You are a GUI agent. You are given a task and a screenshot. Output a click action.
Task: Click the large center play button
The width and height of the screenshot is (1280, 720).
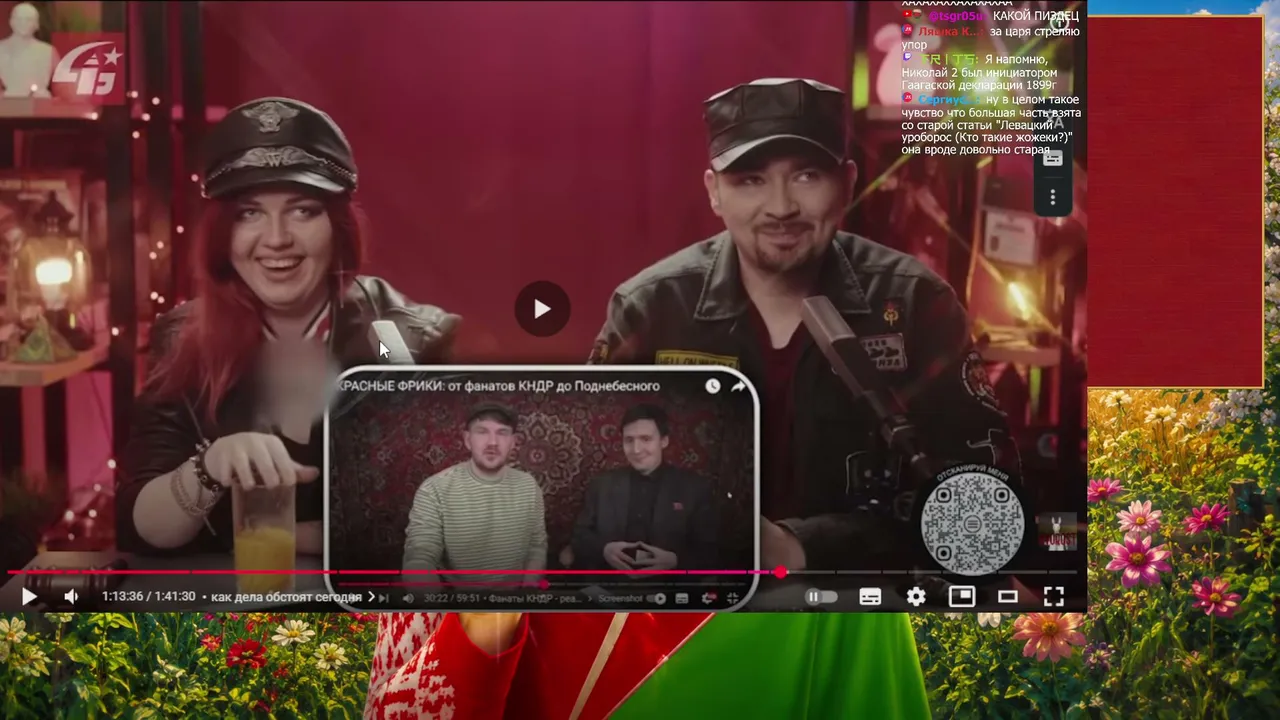pos(542,309)
